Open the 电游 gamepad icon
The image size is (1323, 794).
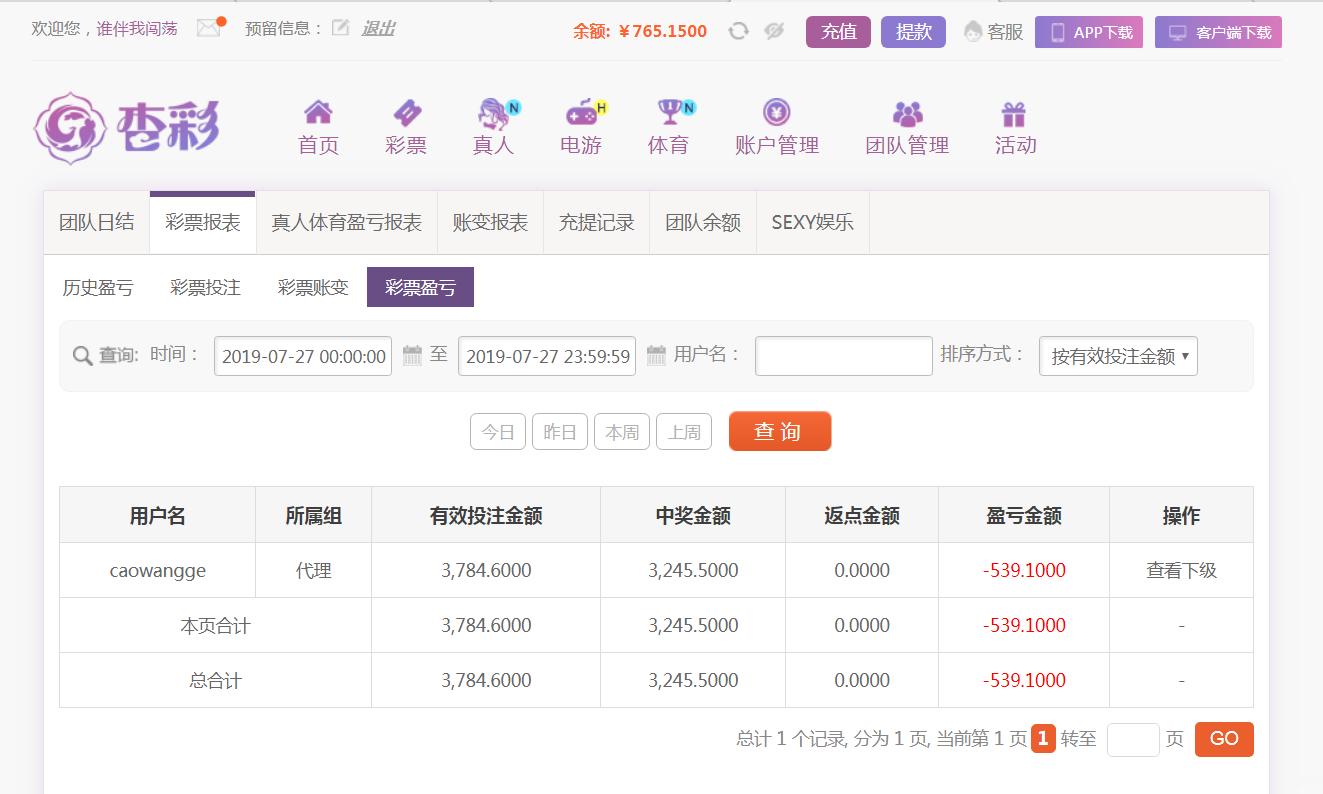coord(581,112)
